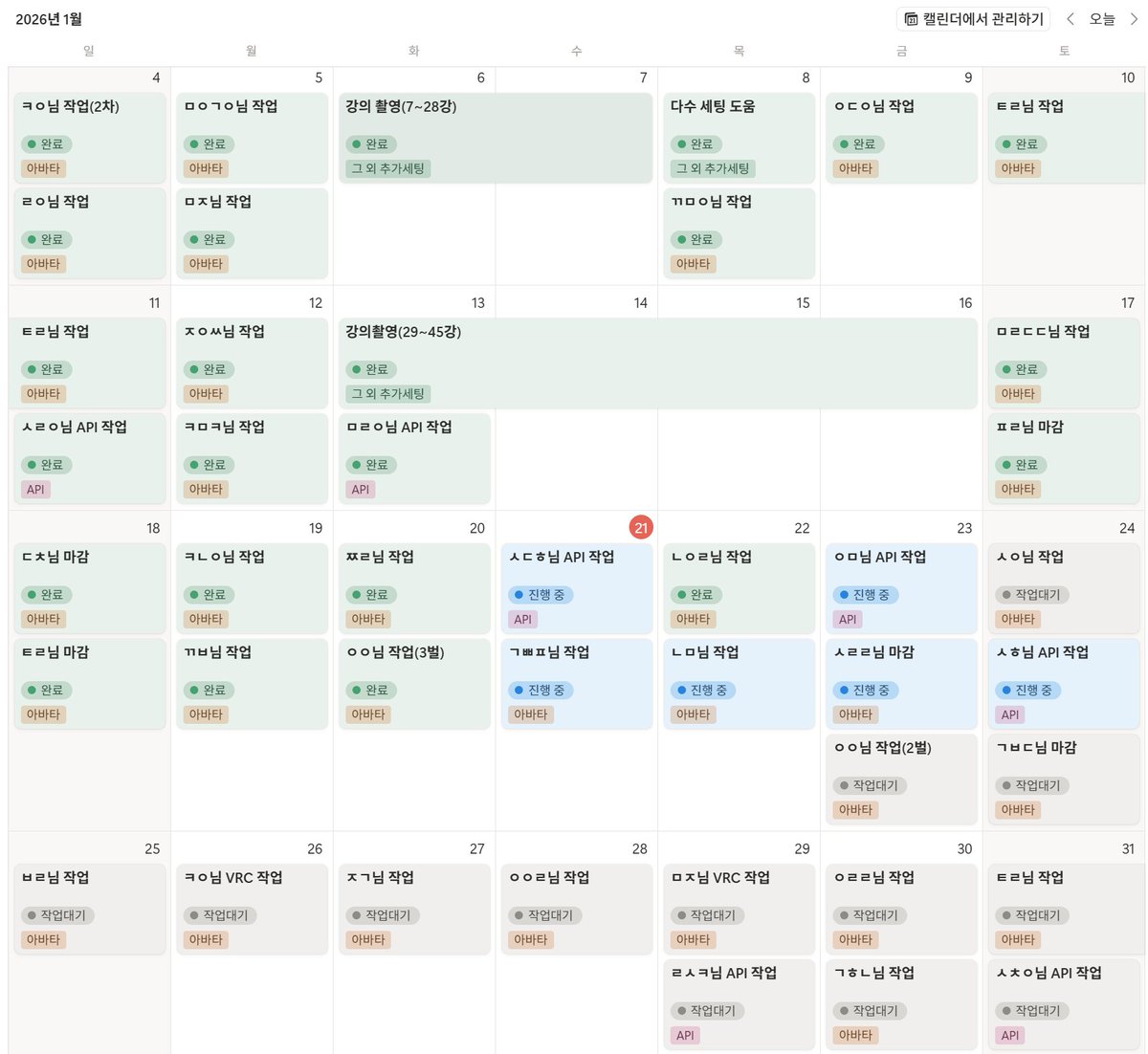Open the ㅇㅇㄹ님 작업 card
Viewport: 1148px width, 1054px height.
click(x=577, y=909)
